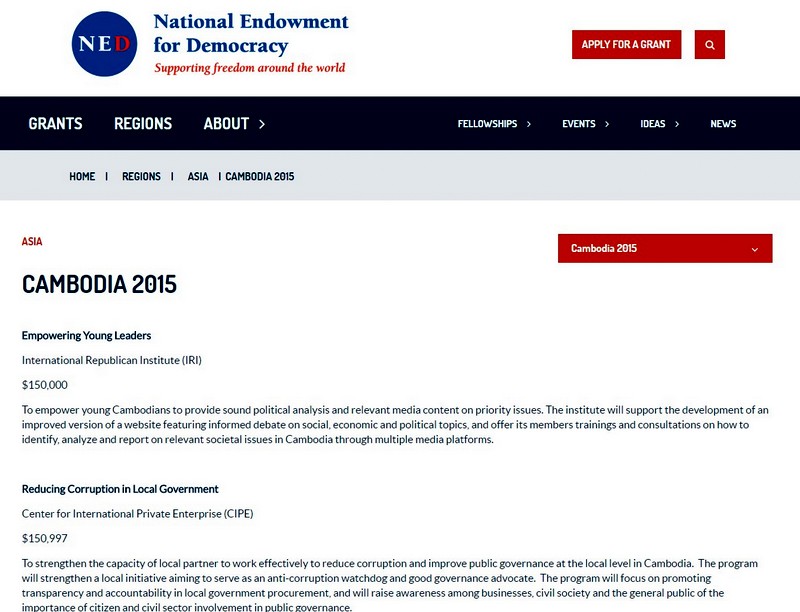
Task: Open the search magnifier icon button
Action: 710,45
